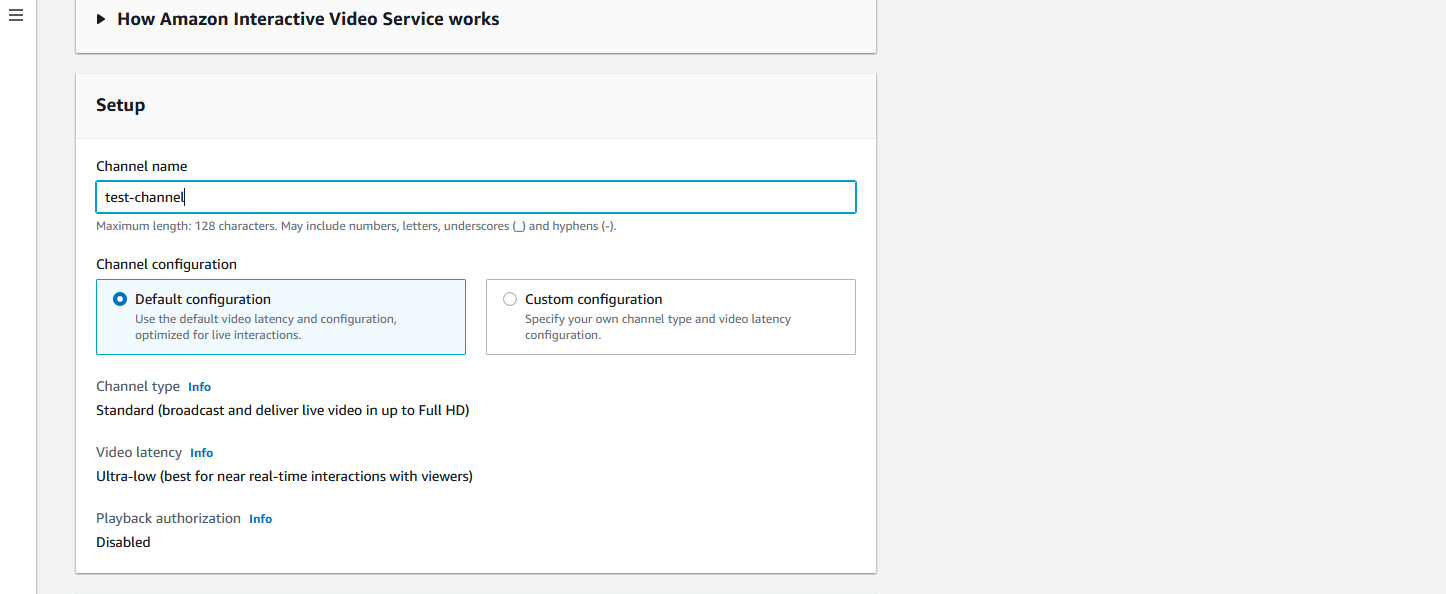The width and height of the screenshot is (1446, 594).
Task: View Info about Ultra-low video latency
Action: pyautogui.click(x=201, y=452)
